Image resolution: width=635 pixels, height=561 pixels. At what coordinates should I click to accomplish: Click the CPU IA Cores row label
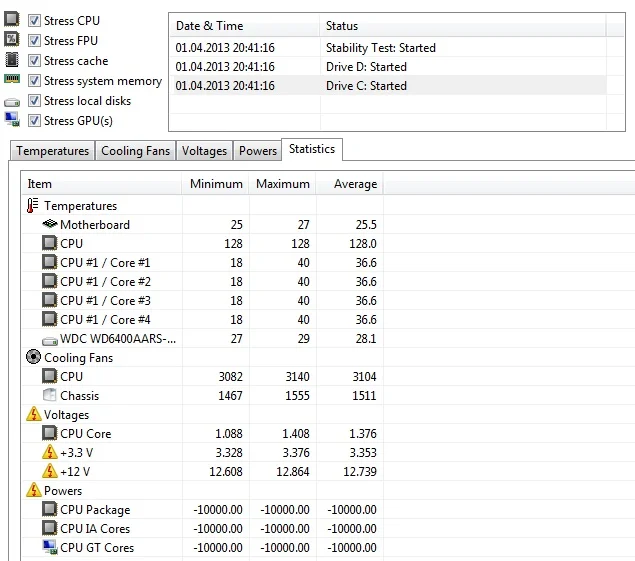[95, 529]
